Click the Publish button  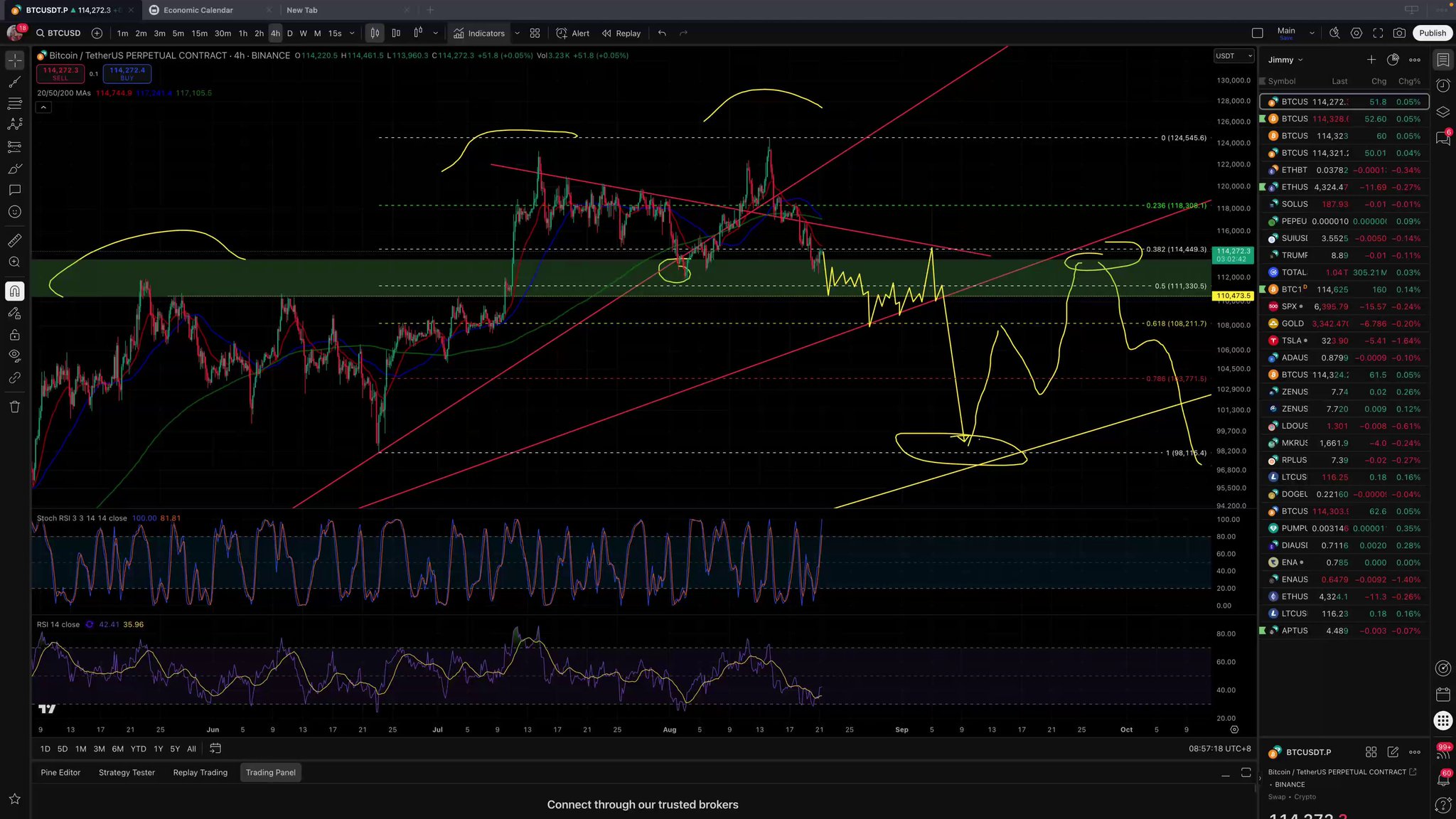point(1433,33)
